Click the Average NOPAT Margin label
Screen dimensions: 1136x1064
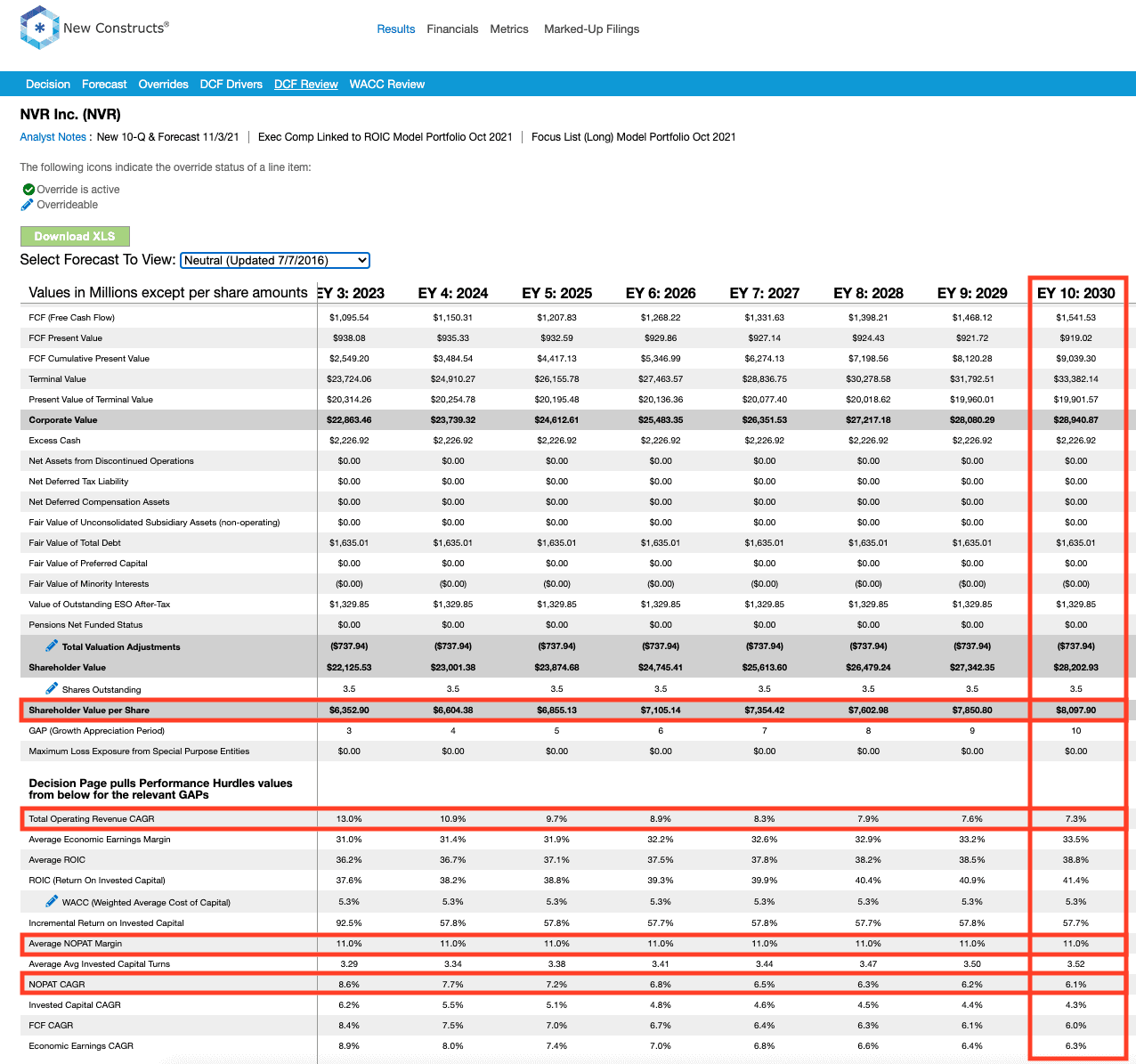(x=76, y=944)
